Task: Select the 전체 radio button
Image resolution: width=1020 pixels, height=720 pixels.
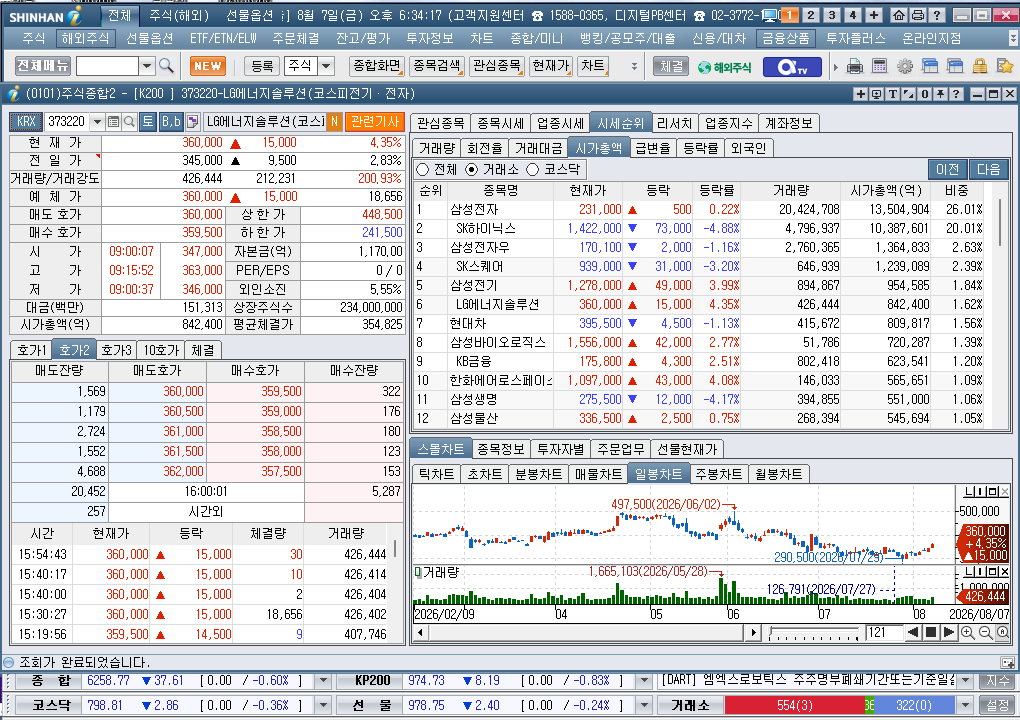Action: point(423,170)
